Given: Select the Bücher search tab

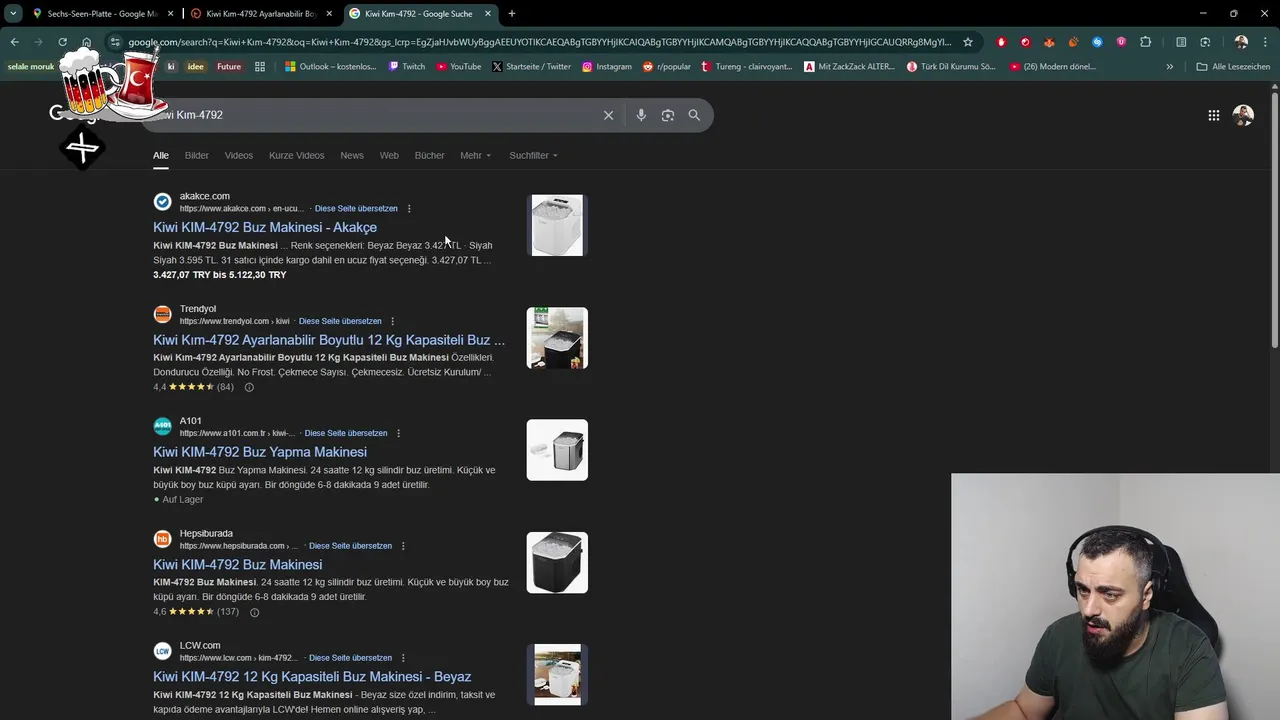Looking at the screenshot, I should click(x=429, y=155).
